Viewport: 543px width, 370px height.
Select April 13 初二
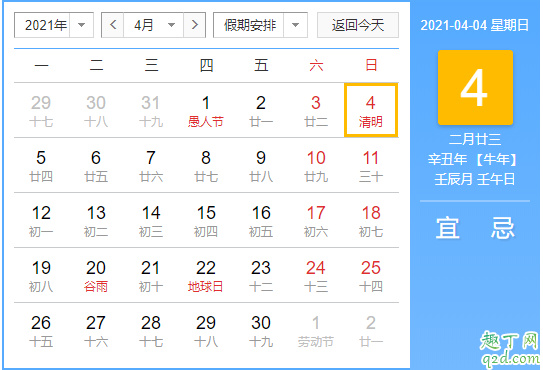[x=96, y=221]
